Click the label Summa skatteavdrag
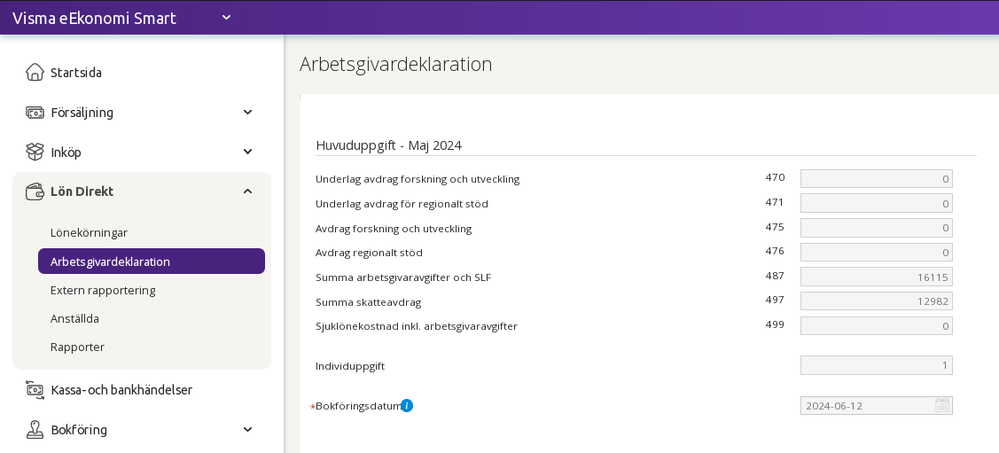 (368, 302)
